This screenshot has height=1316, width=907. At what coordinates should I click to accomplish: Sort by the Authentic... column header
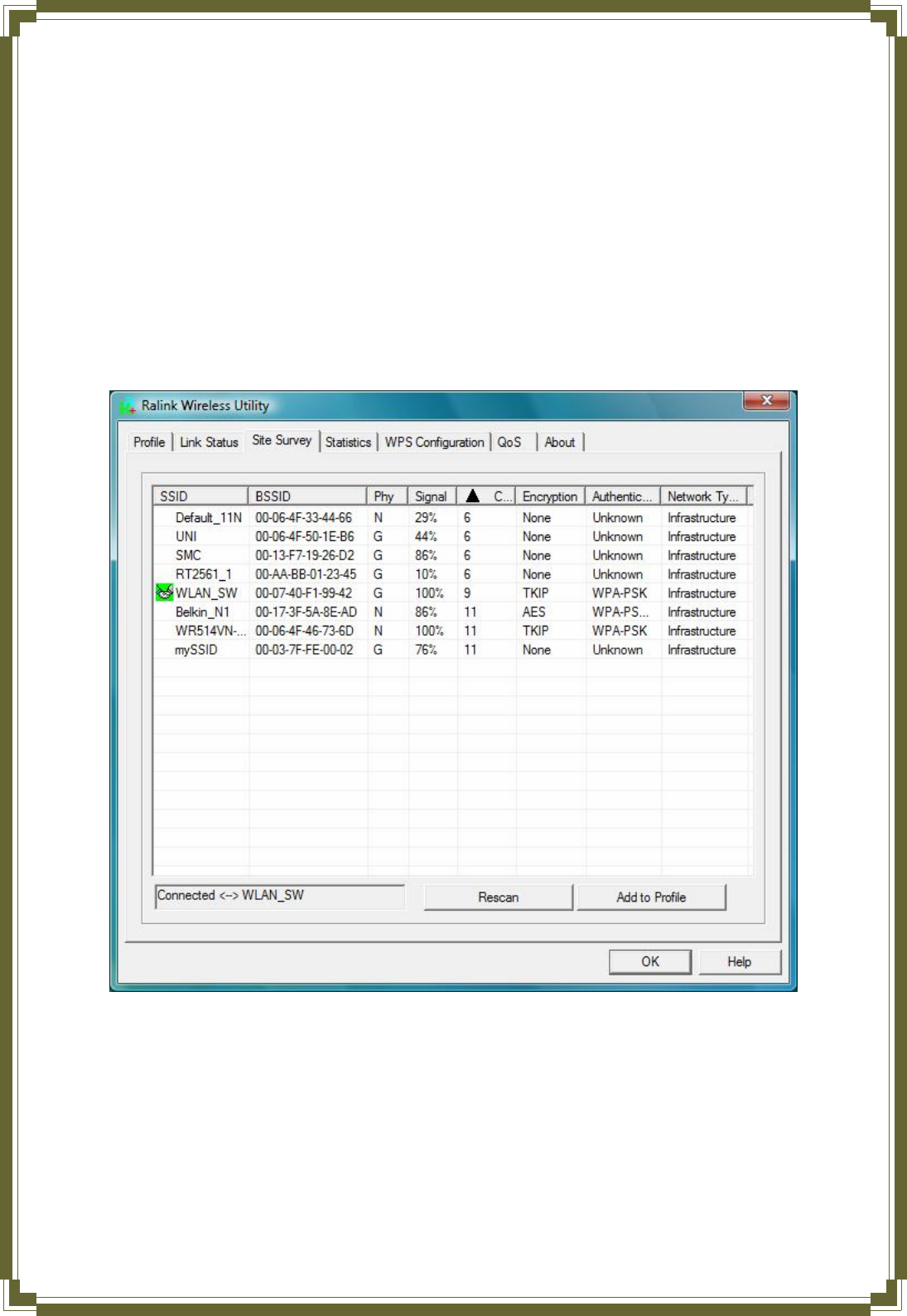coord(623,496)
